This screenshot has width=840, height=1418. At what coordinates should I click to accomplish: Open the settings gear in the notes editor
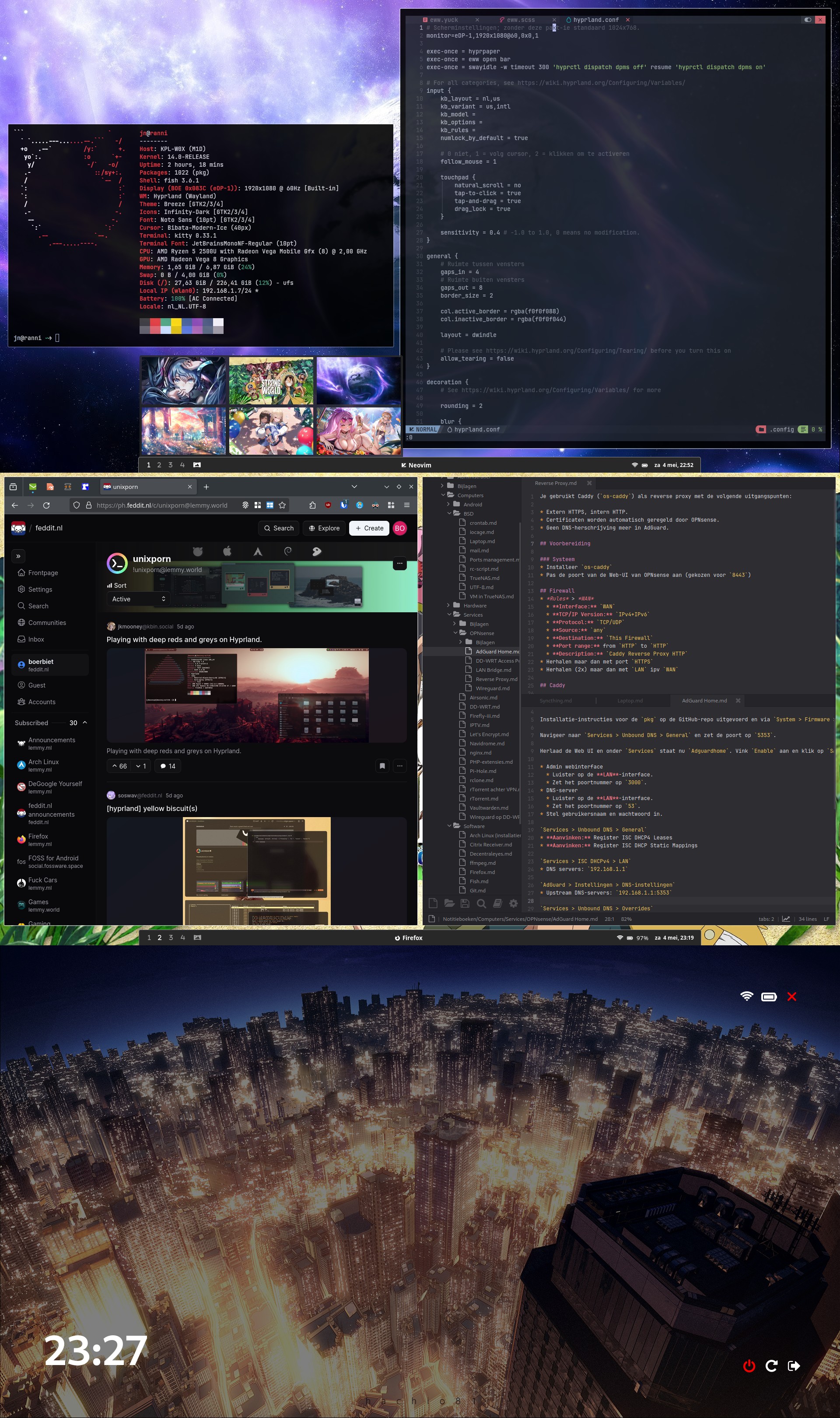pyautogui.click(x=513, y=903)
